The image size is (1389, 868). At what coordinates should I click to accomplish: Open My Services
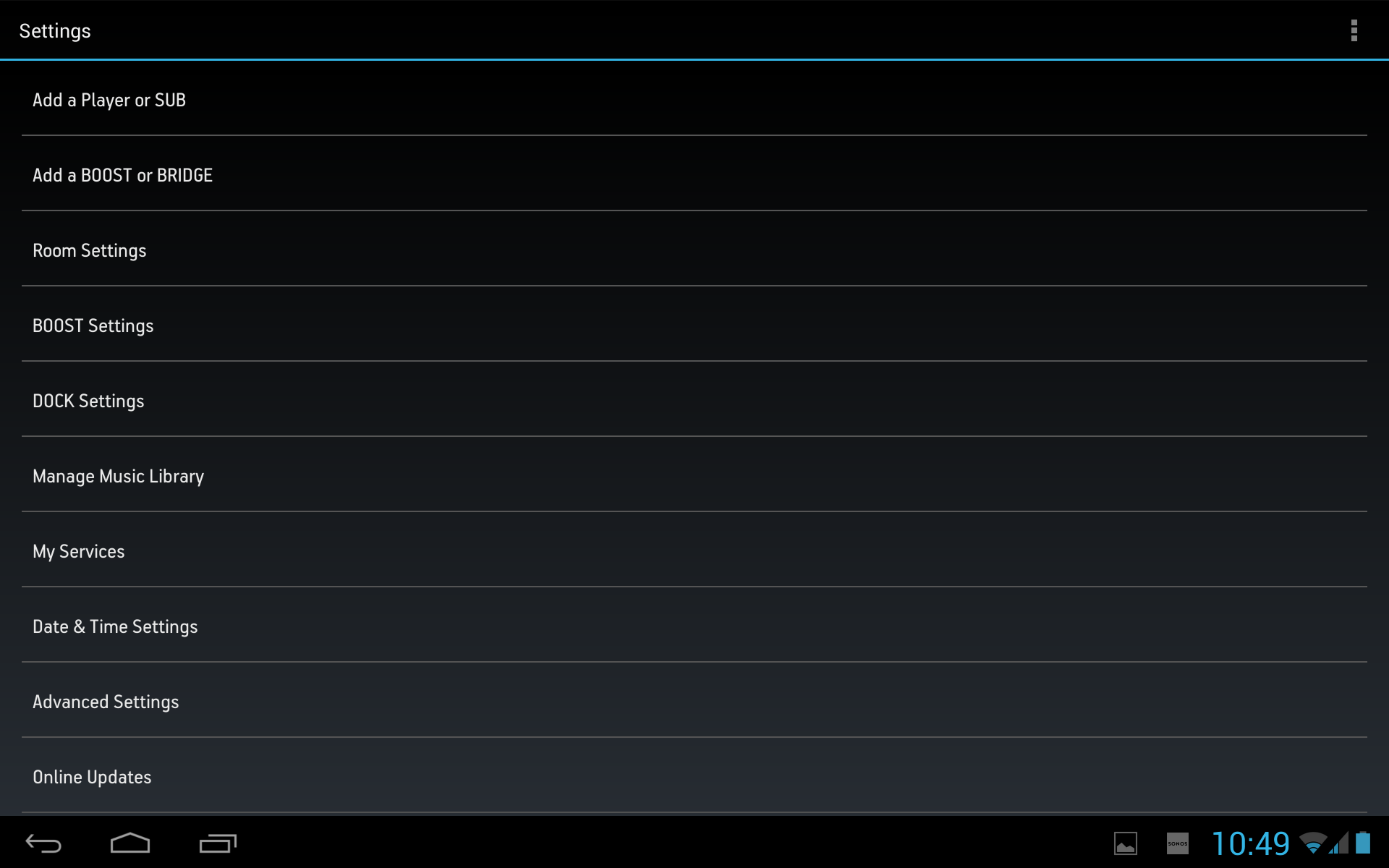pyautogui.click(x=694, y=550)
